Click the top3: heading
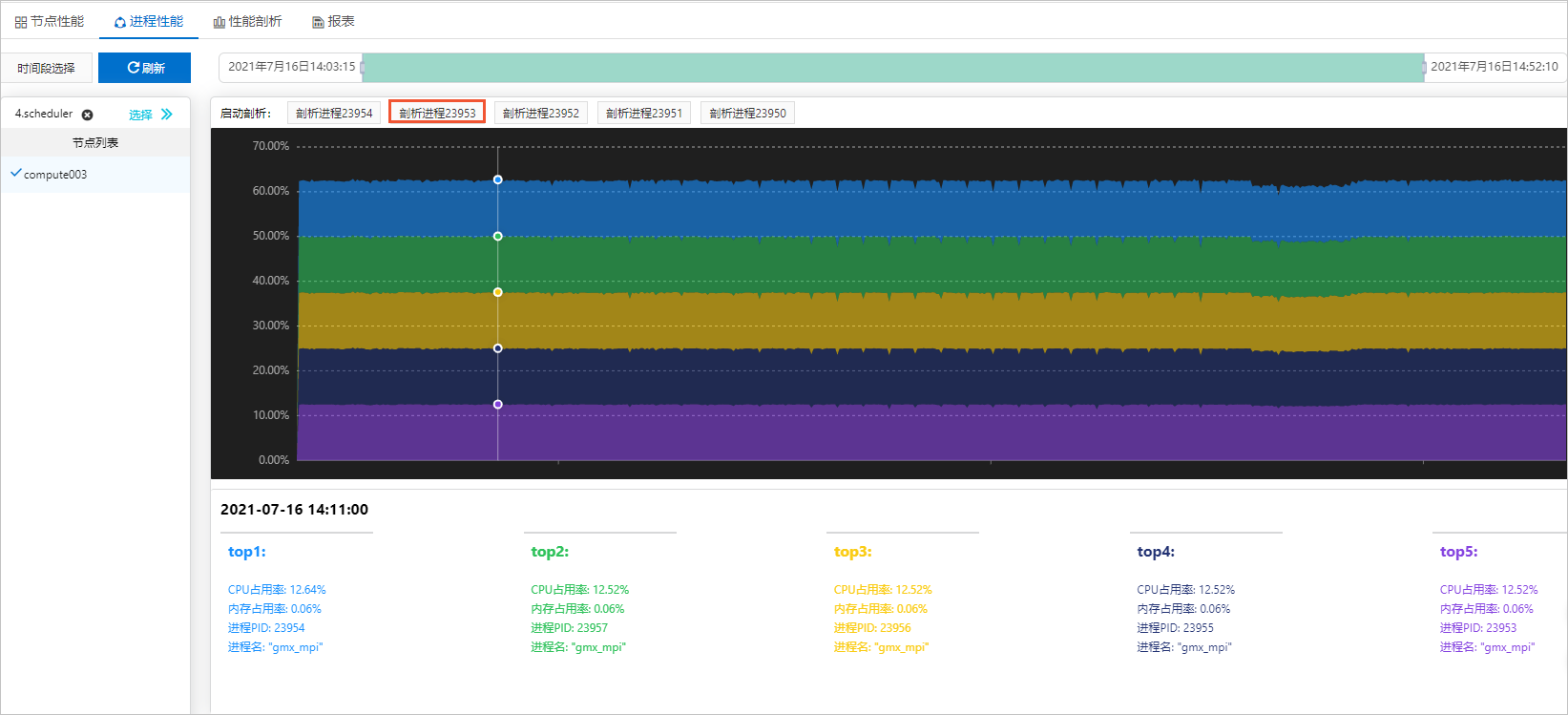Screen dimensions: 1568x715 click(x=853, y=552)
